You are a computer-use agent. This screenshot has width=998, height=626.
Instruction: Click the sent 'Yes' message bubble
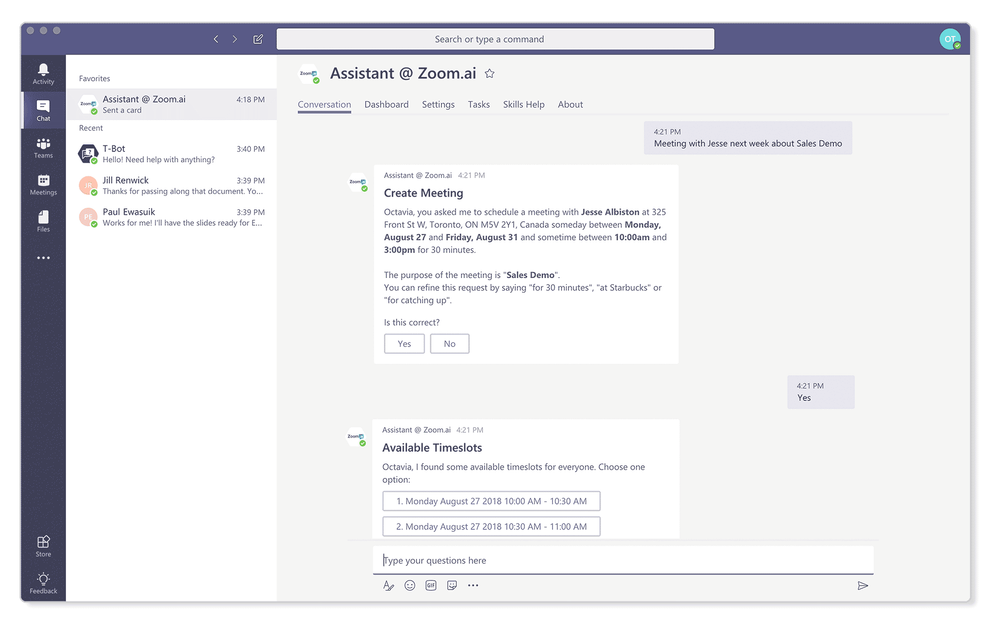click(820, 392)
